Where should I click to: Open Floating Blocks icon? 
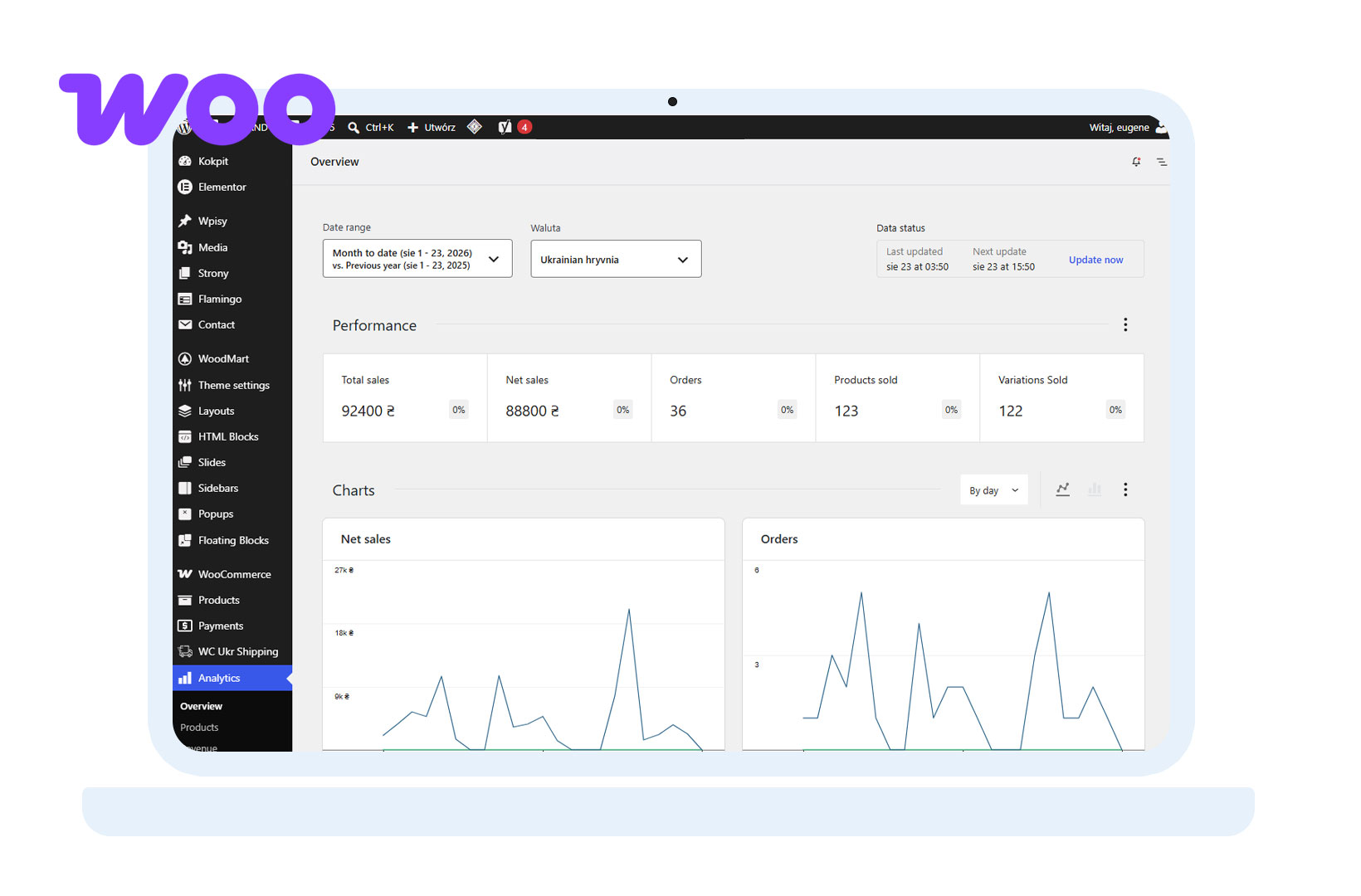coord(185,540)
